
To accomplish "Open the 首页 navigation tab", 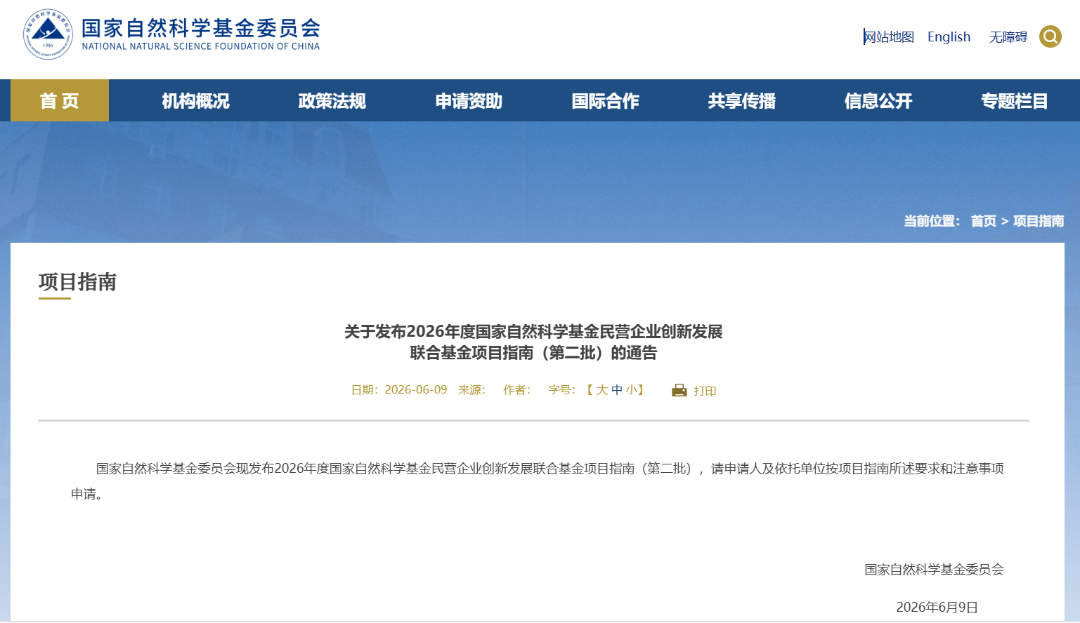I will click(x=60, y=101).
